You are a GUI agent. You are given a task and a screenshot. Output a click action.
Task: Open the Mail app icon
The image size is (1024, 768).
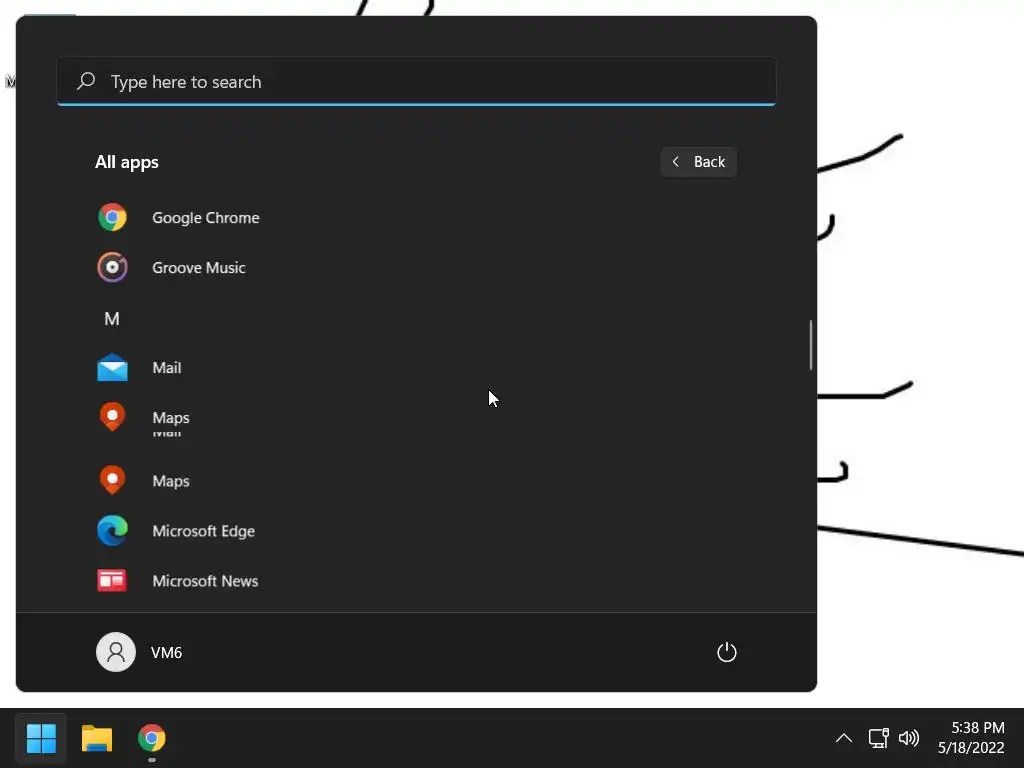pyautogui.click(x=112, y=368)
